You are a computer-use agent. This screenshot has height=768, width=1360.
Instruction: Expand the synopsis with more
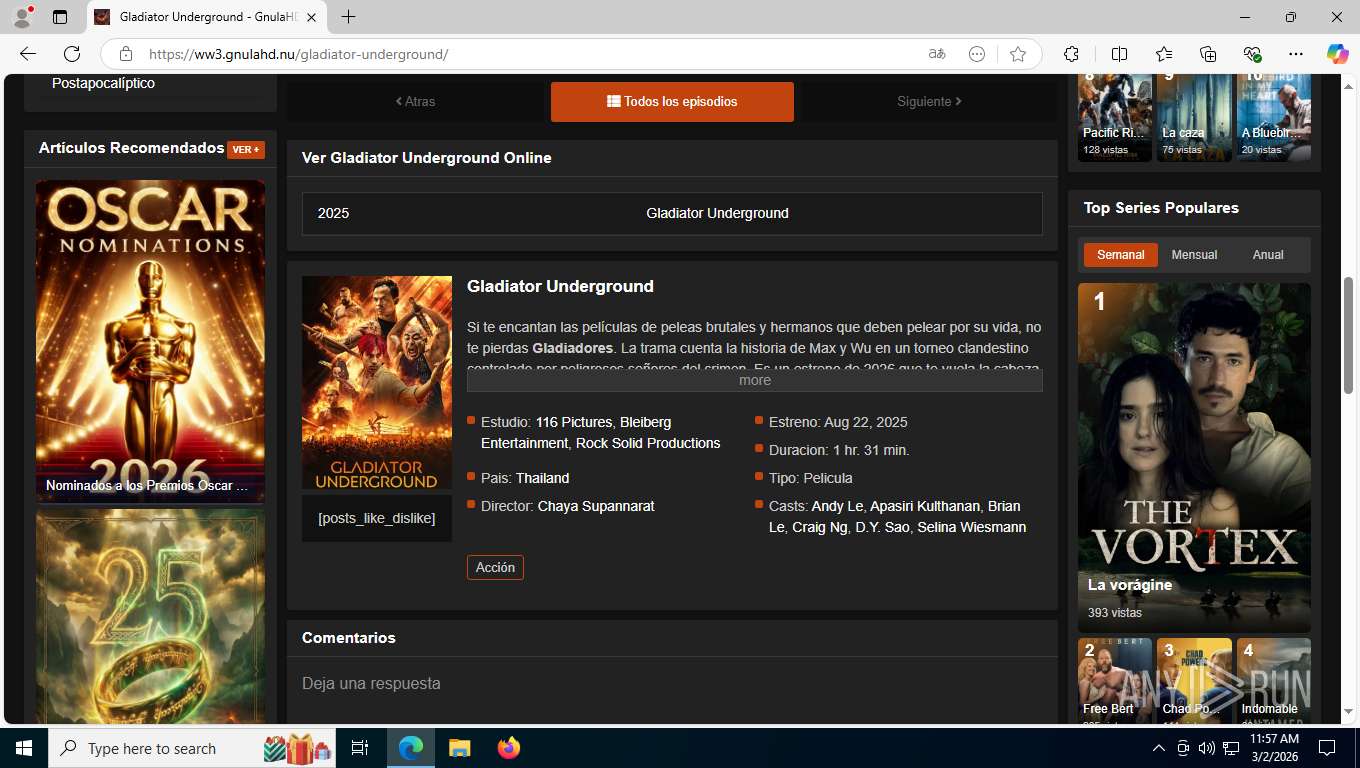[755, 380]
